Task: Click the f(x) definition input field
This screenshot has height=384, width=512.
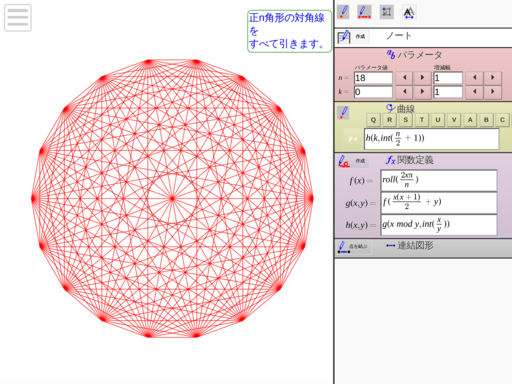Action: [x=439, y=180]
